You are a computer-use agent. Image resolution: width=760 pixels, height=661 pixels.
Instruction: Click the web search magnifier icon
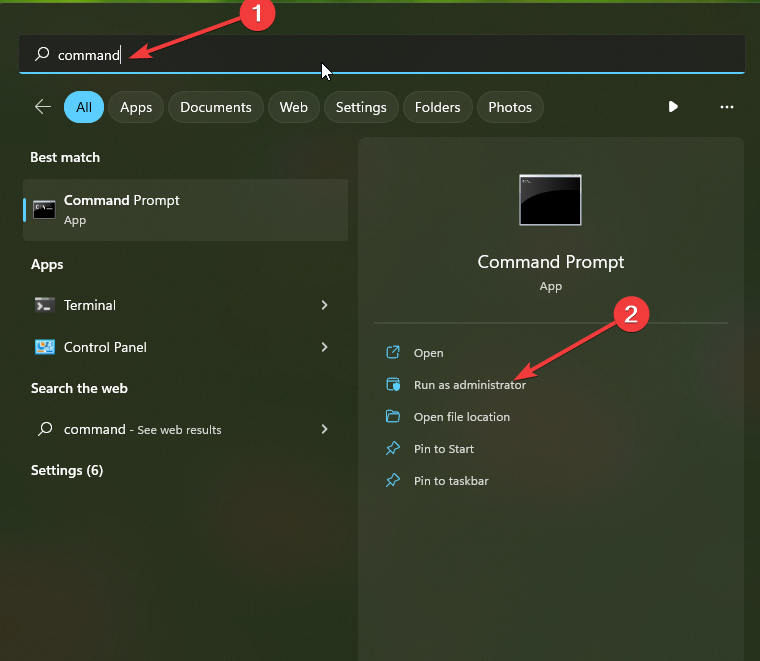click(45, 429)
